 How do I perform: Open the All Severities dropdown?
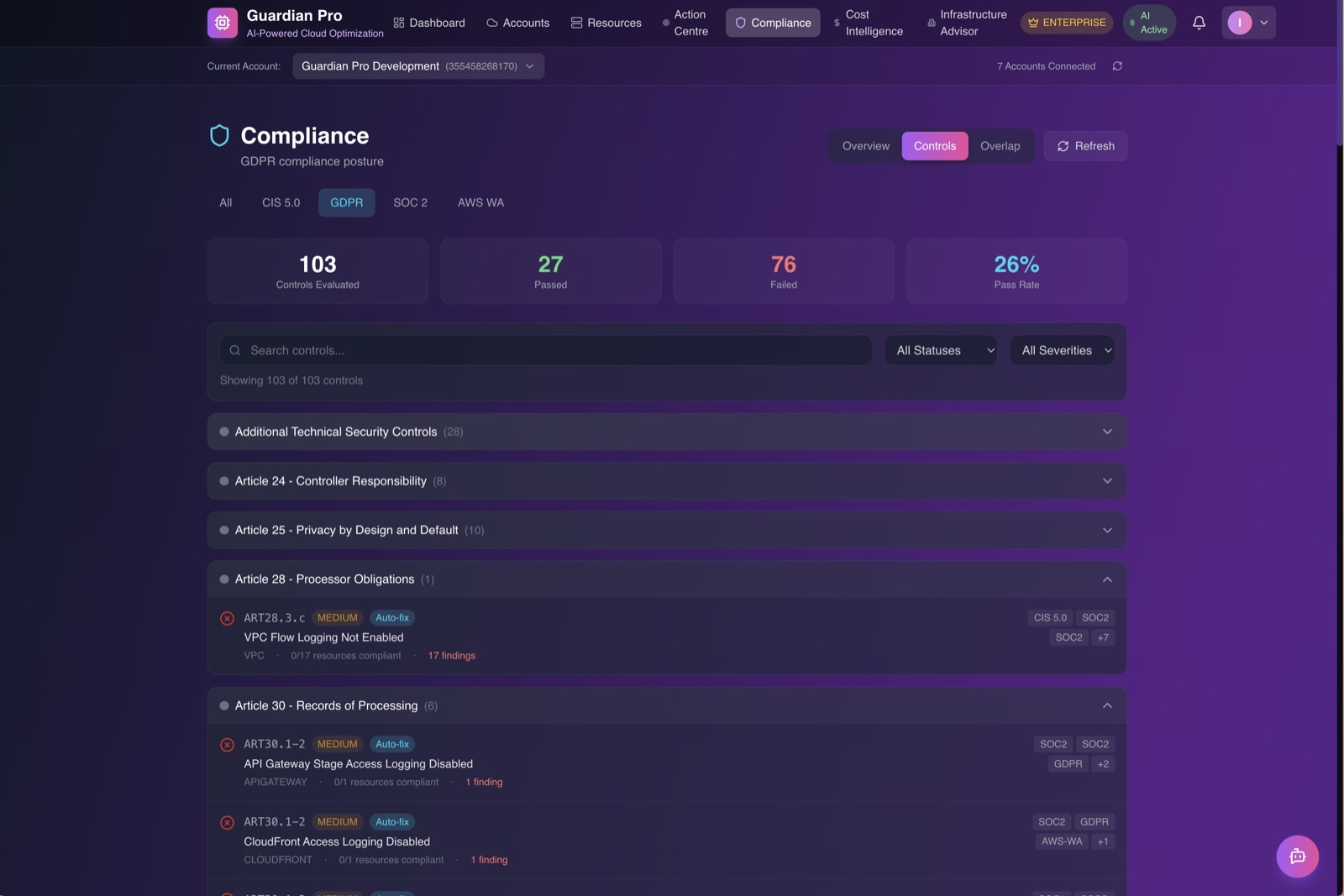click(1062, 350)
